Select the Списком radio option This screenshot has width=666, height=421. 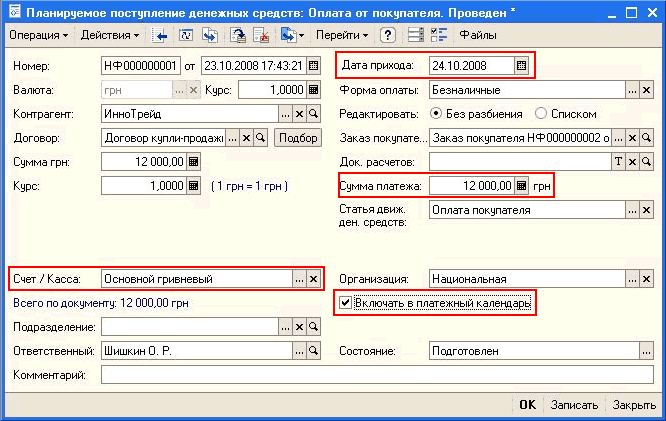[x=541, y=113]
